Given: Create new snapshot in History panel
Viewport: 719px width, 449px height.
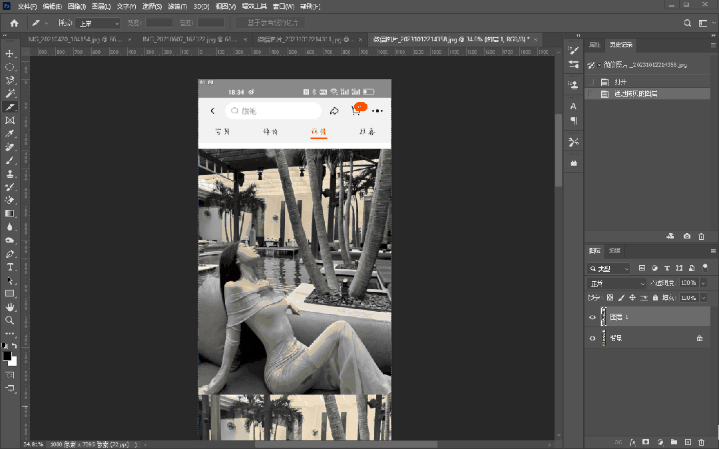Looking at the screenshot, I should (x=687, y=236).
